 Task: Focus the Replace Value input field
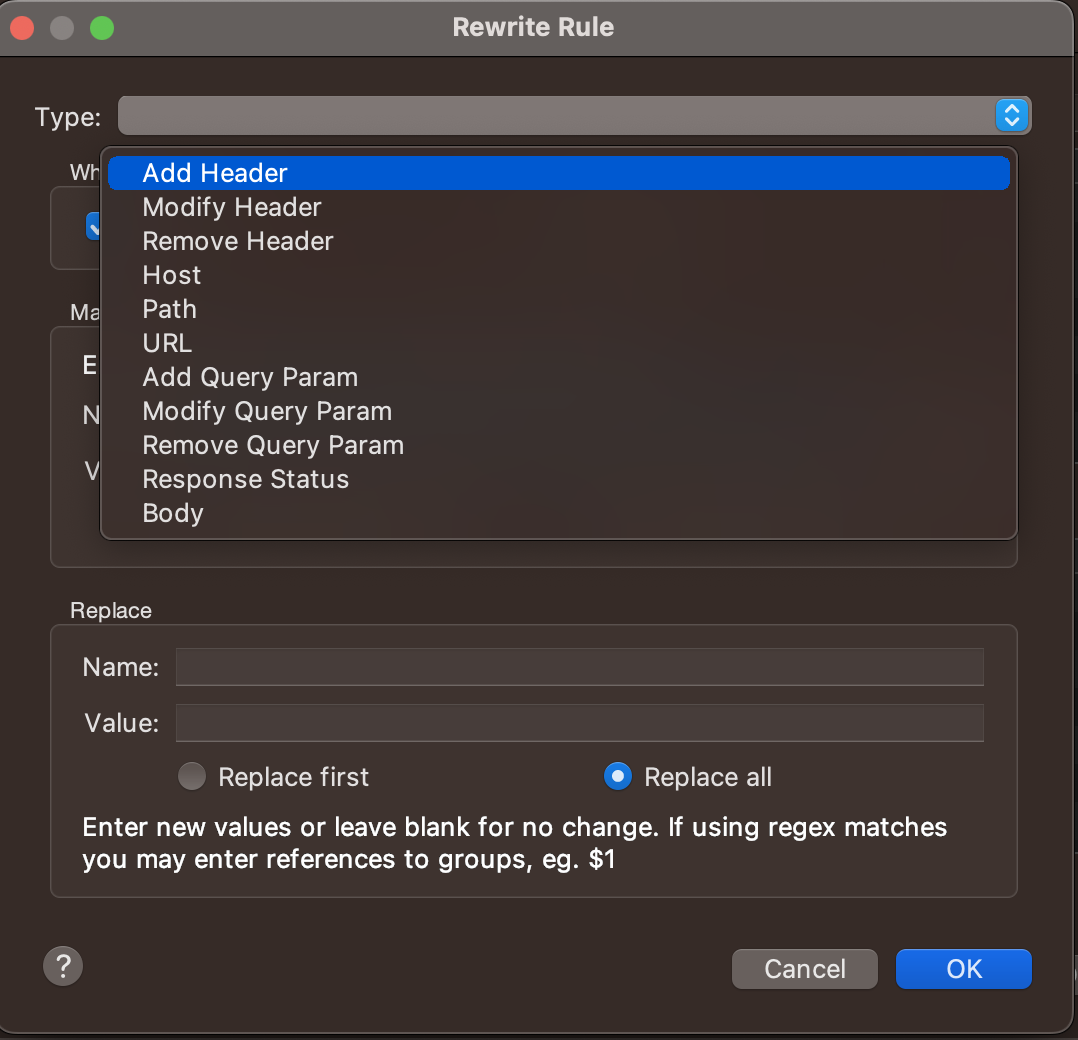(x=579, y=723)
